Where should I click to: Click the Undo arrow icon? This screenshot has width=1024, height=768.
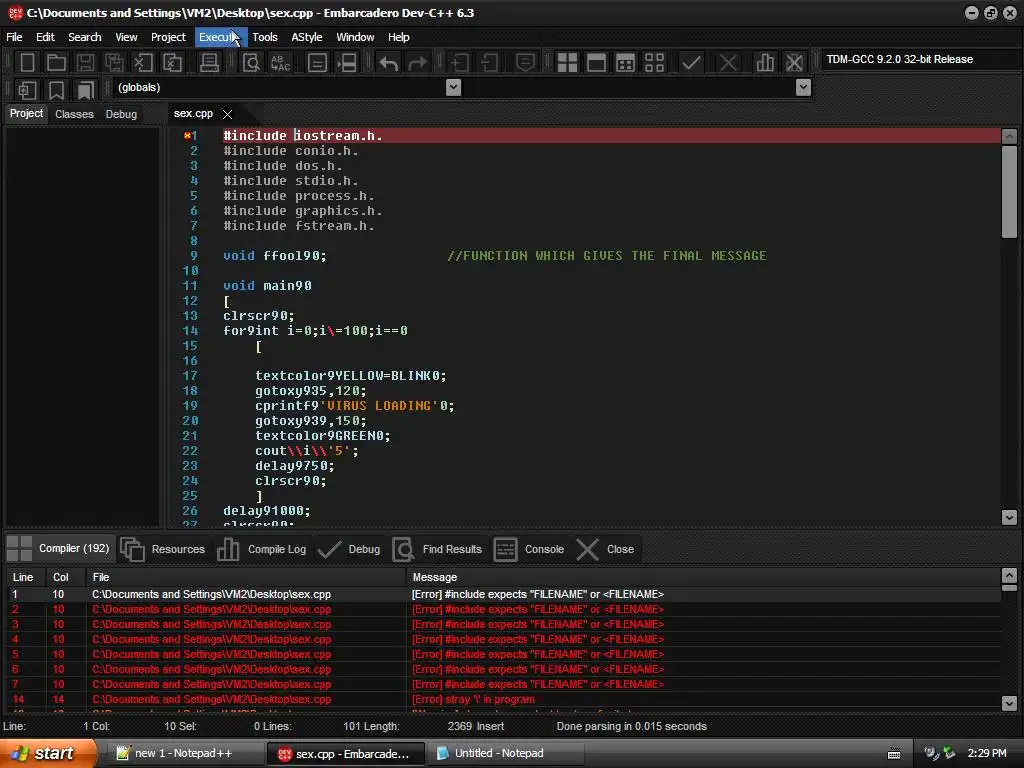[x=388, y=63]
